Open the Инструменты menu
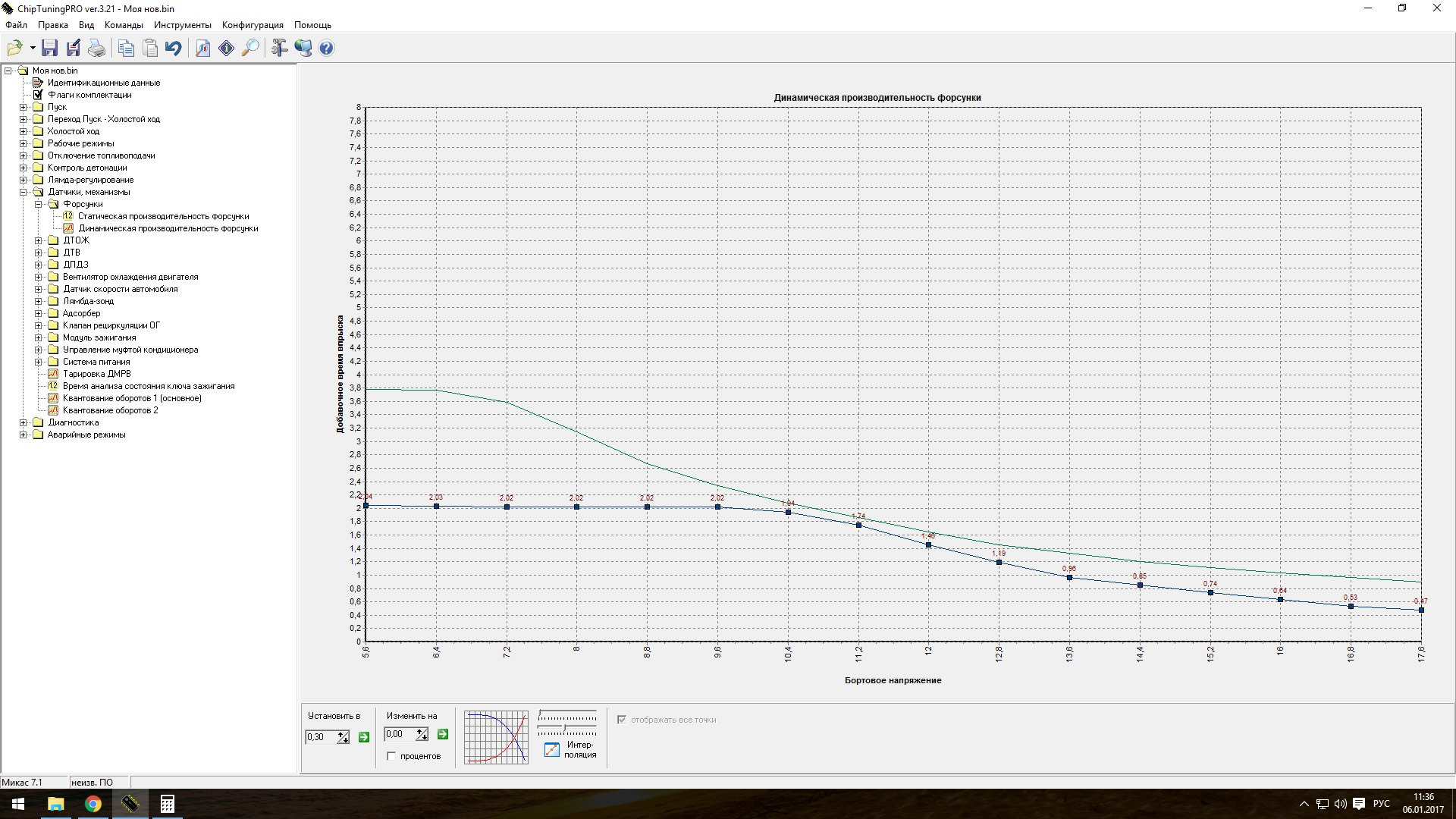 click(183, 25)
